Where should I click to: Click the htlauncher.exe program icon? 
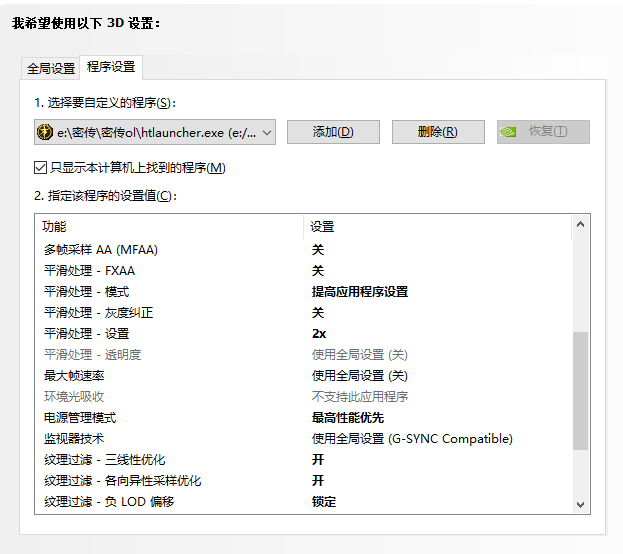point(45,132)
